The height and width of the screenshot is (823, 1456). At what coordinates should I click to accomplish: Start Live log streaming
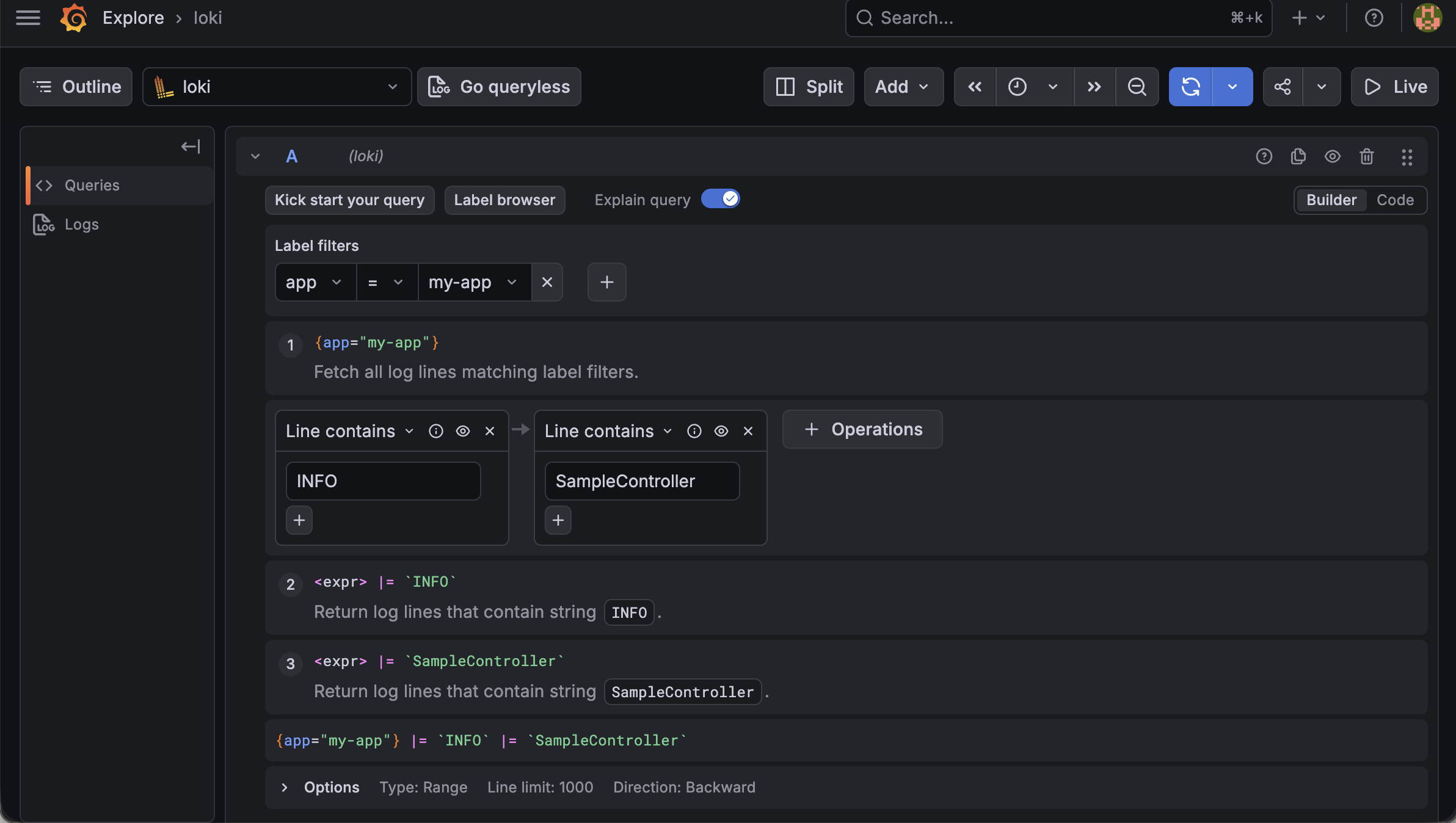(x=1394, y=87)
